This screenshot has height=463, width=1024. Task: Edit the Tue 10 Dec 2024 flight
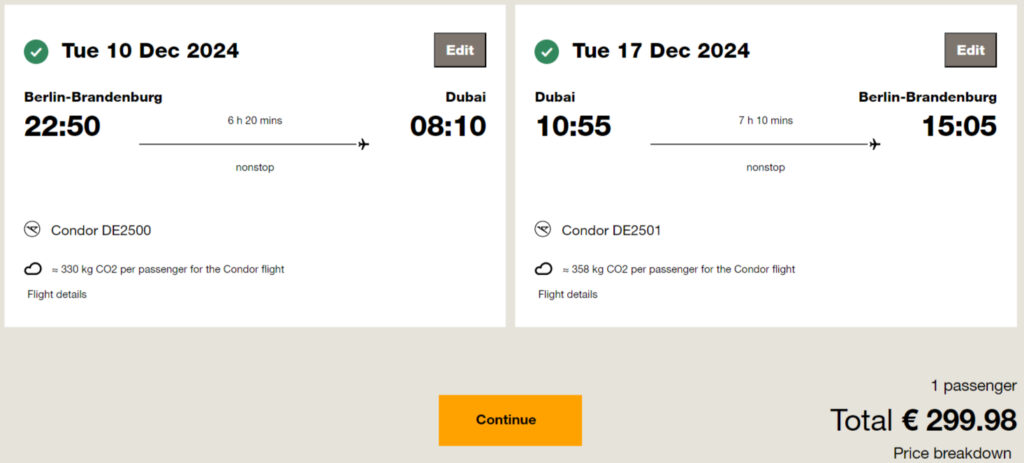[460, 50]
